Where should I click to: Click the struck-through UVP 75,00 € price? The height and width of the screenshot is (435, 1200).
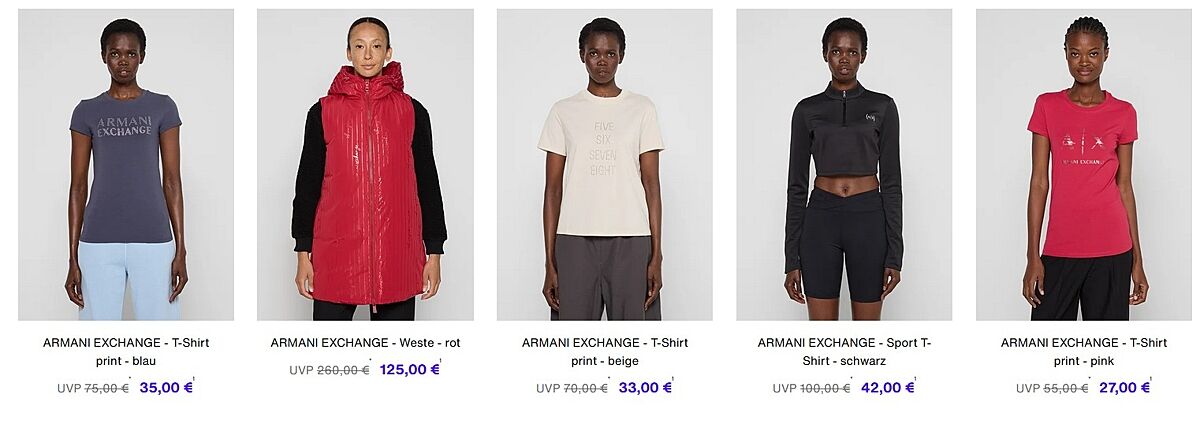coord(93,388)
